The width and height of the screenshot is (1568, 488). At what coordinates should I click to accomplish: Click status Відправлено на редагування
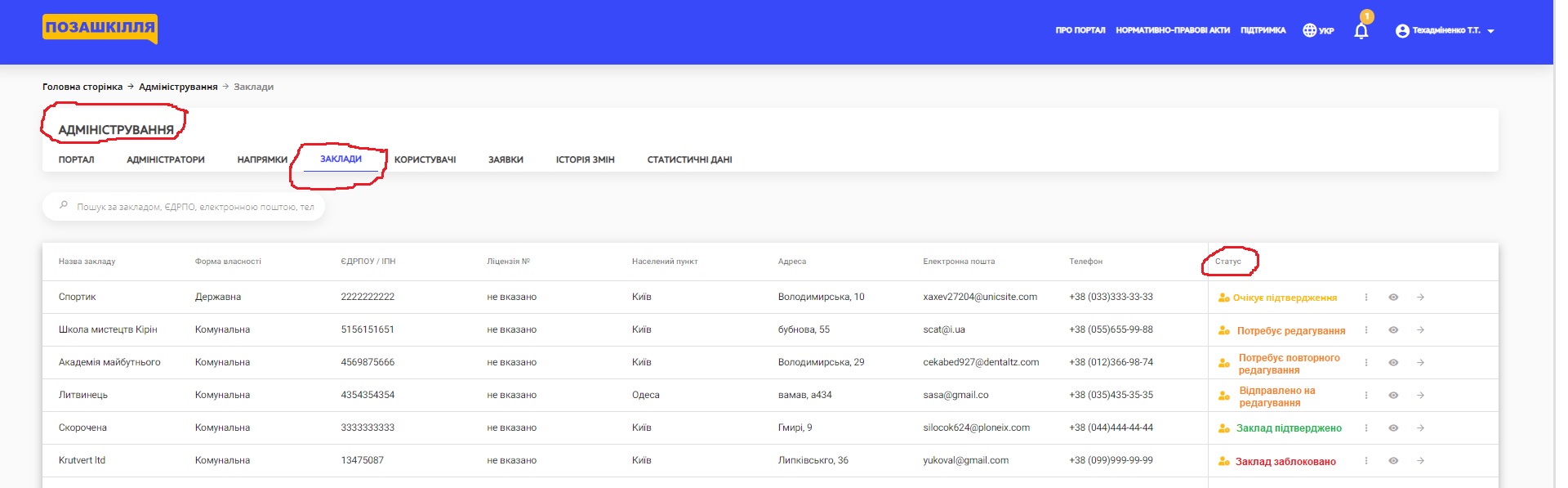[1277, 396]
